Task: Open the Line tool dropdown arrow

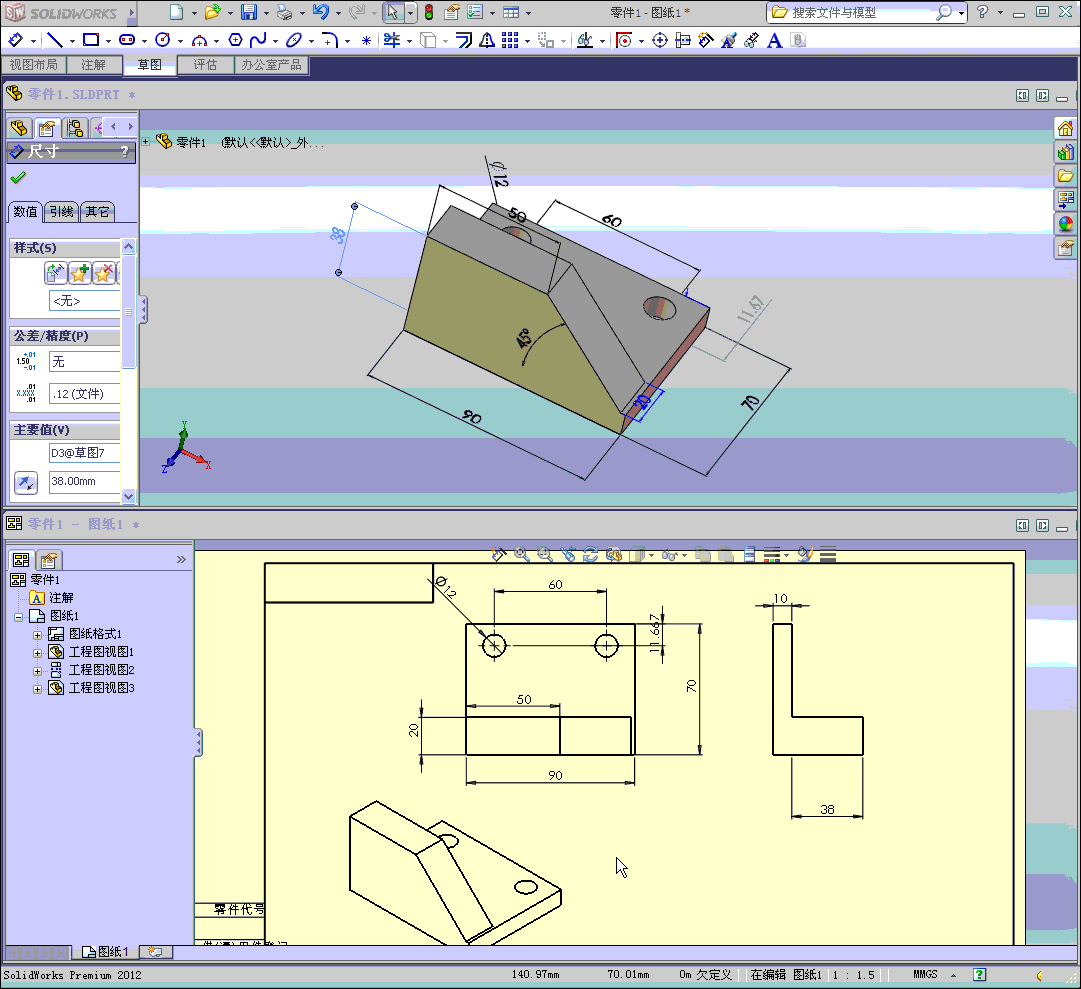Action: tap(72, 41)
